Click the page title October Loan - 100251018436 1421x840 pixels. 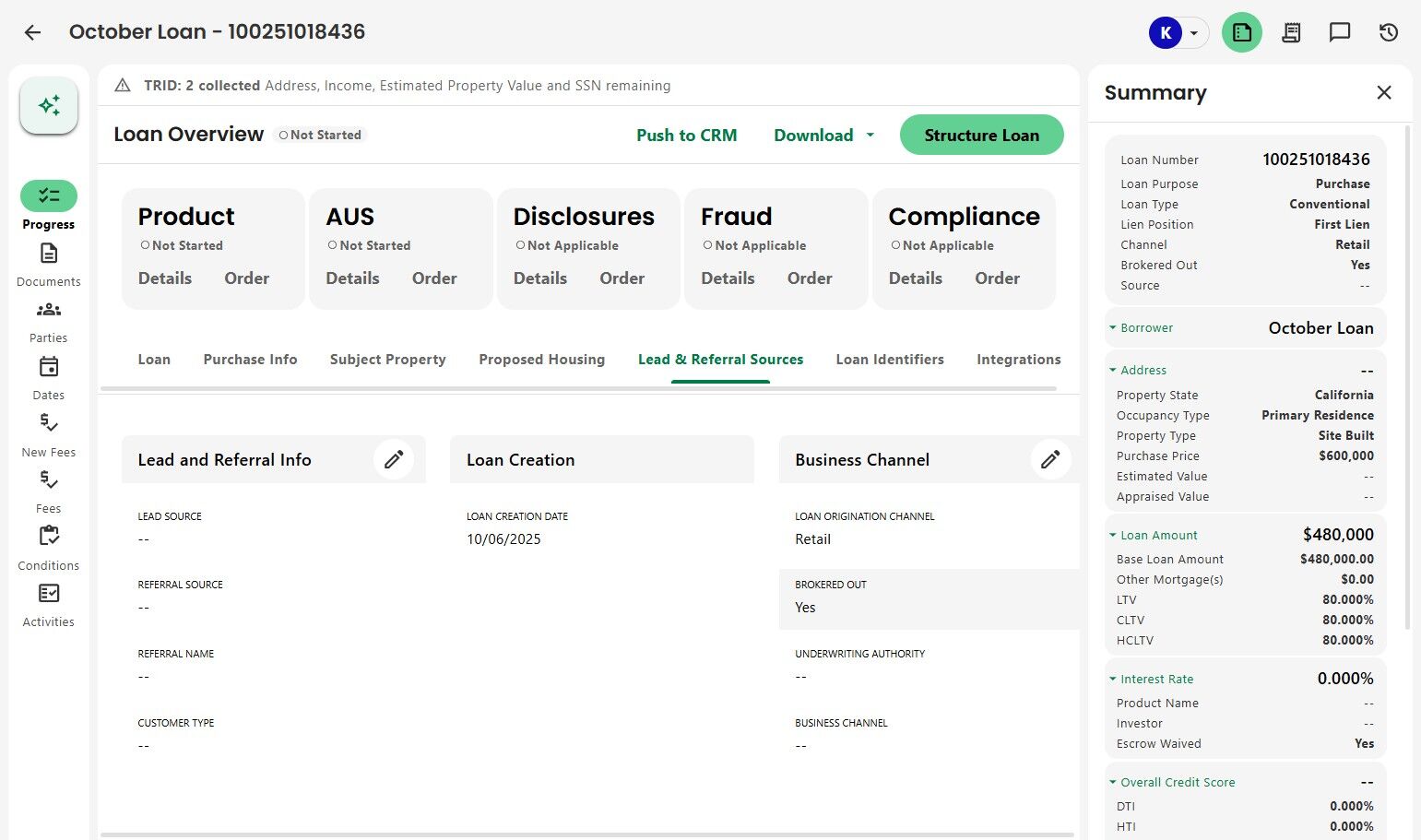pyautogui.click(x=217, y=32)
